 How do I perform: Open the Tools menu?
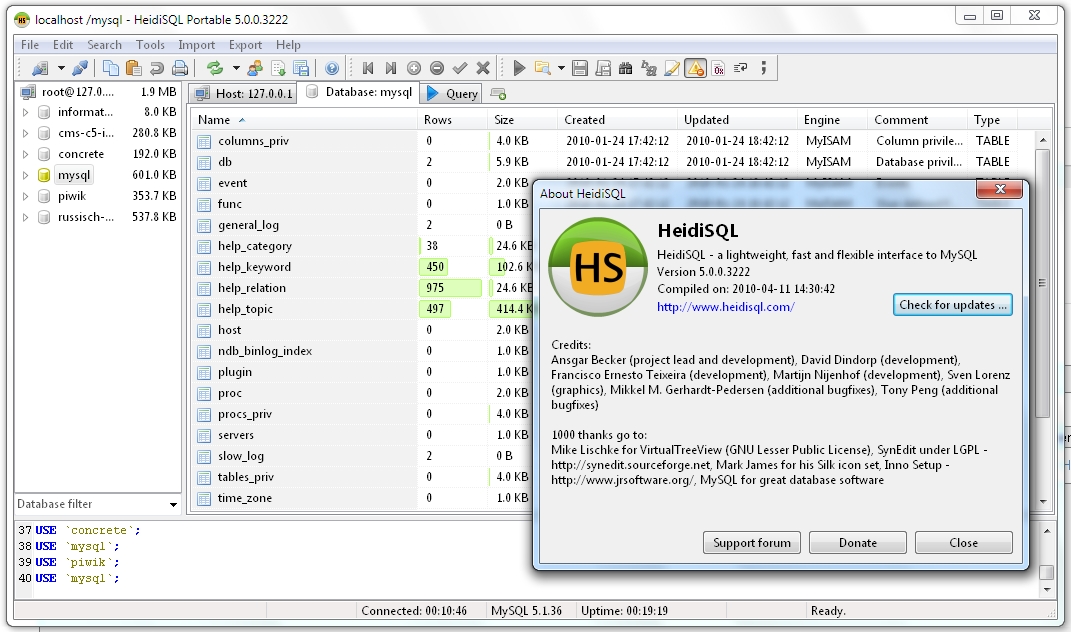click(150, 45)
